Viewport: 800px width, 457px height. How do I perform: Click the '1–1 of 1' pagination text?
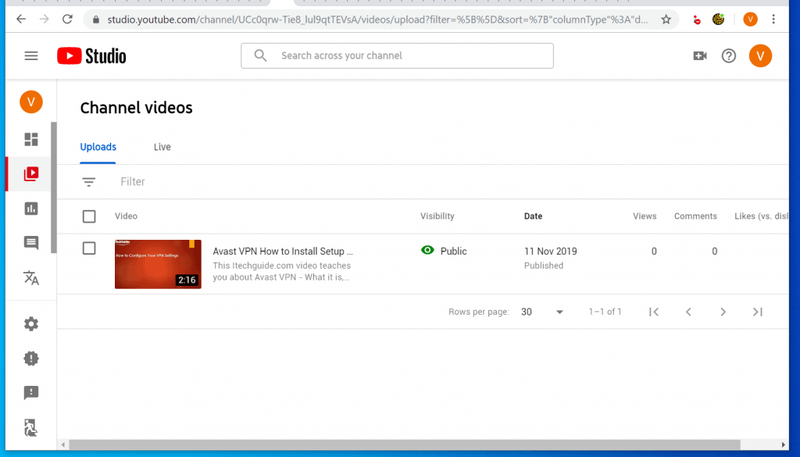[605, 312]
